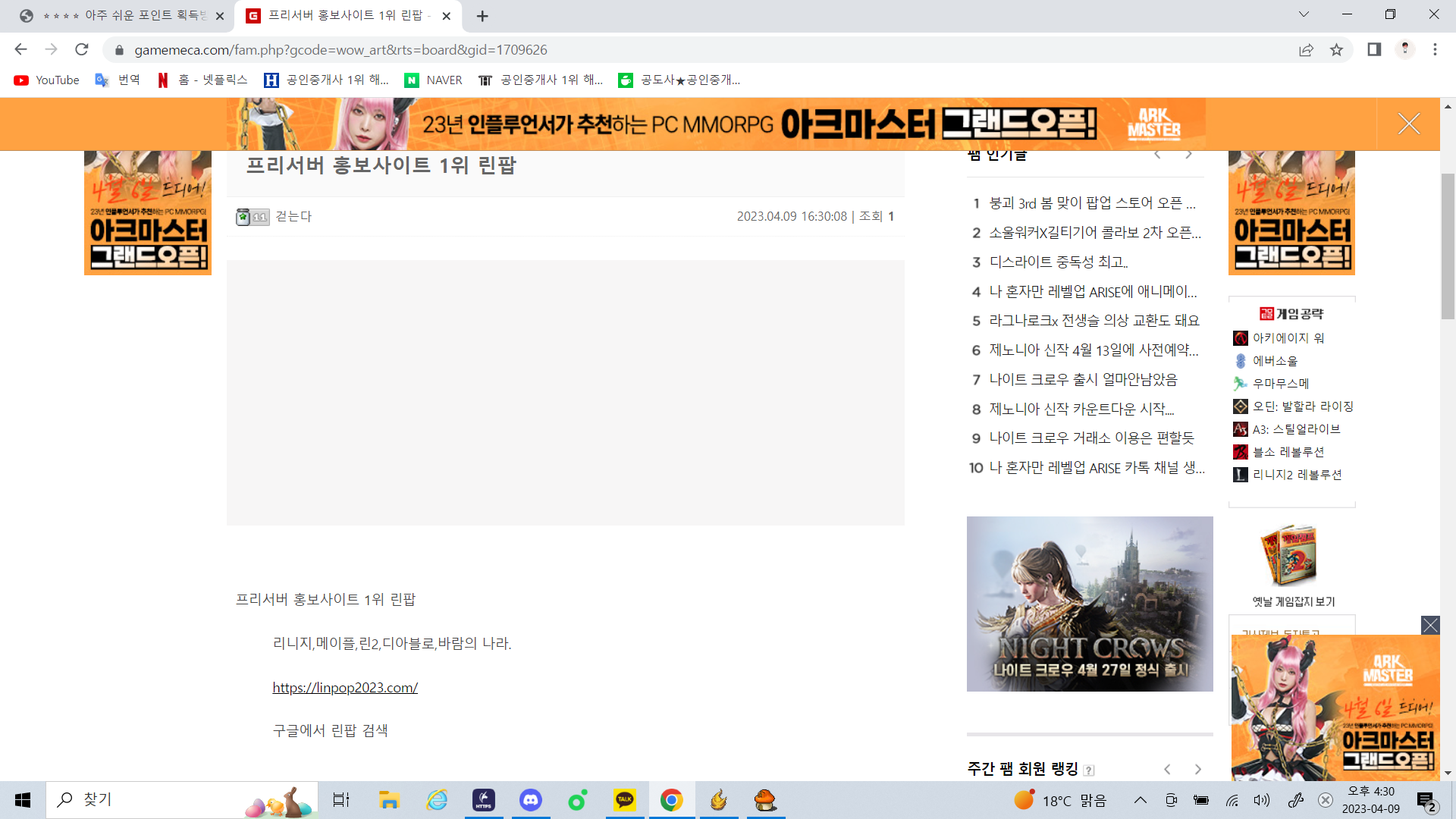Click the taskbar search box 찾기
The width and height of the screenshot is (1456, 819).
(182, 800)
